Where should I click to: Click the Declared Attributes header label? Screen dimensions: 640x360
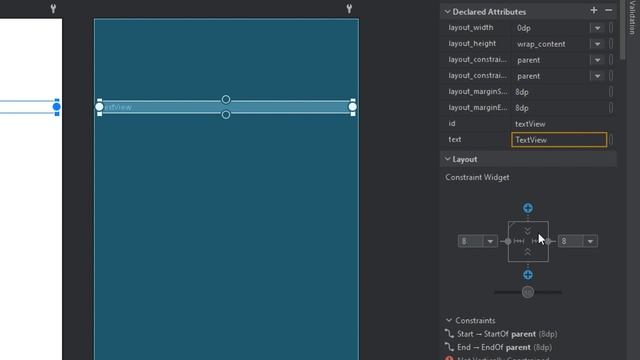[489, 12]
